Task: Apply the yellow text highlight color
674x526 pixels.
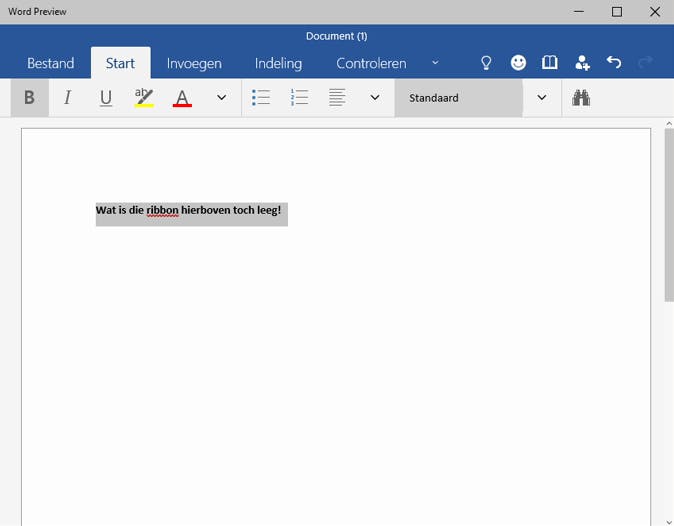Action: [144, 98]
